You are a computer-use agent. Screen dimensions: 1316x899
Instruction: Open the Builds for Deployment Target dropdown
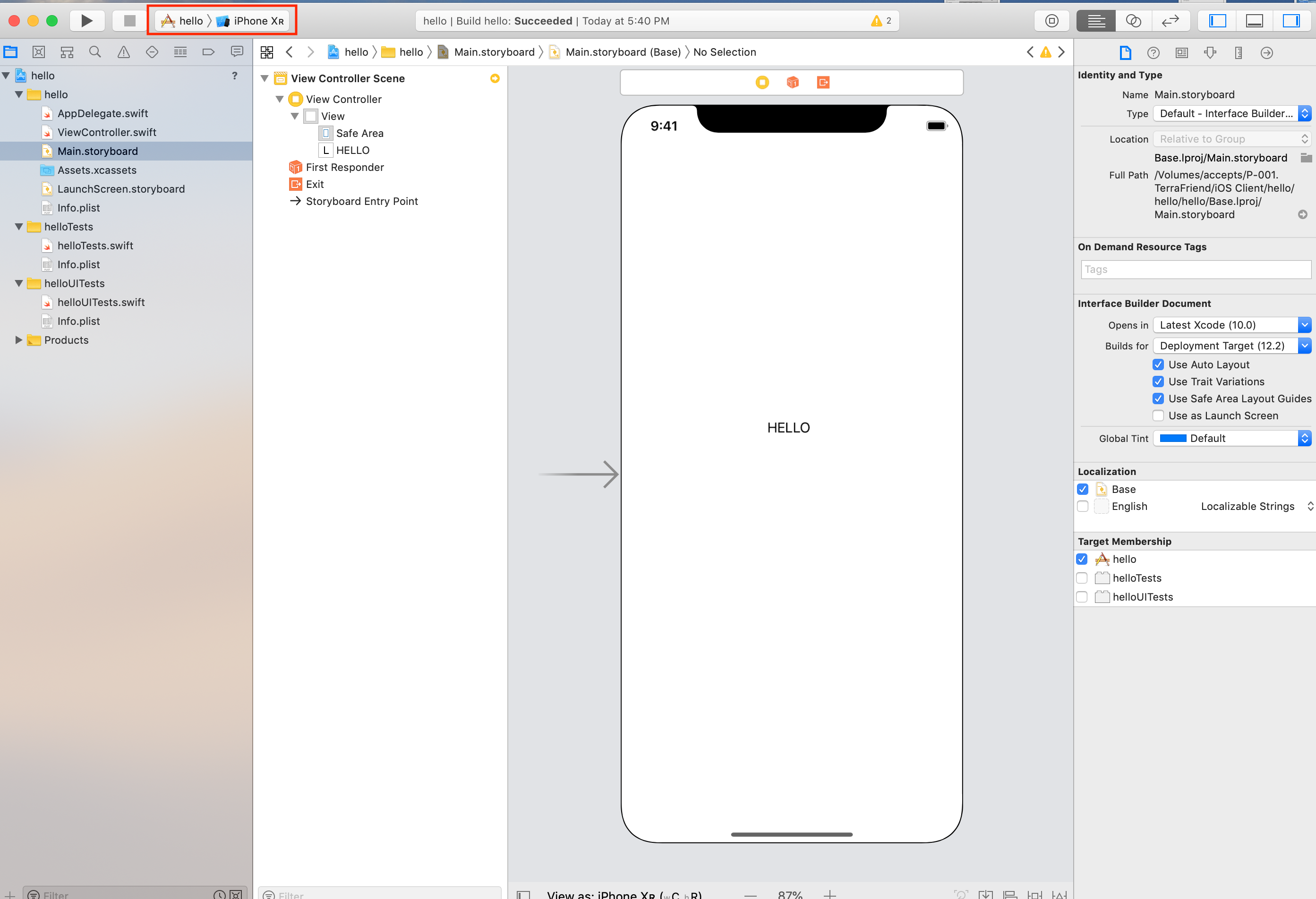pyautogui.click(x=1231, y=346)
